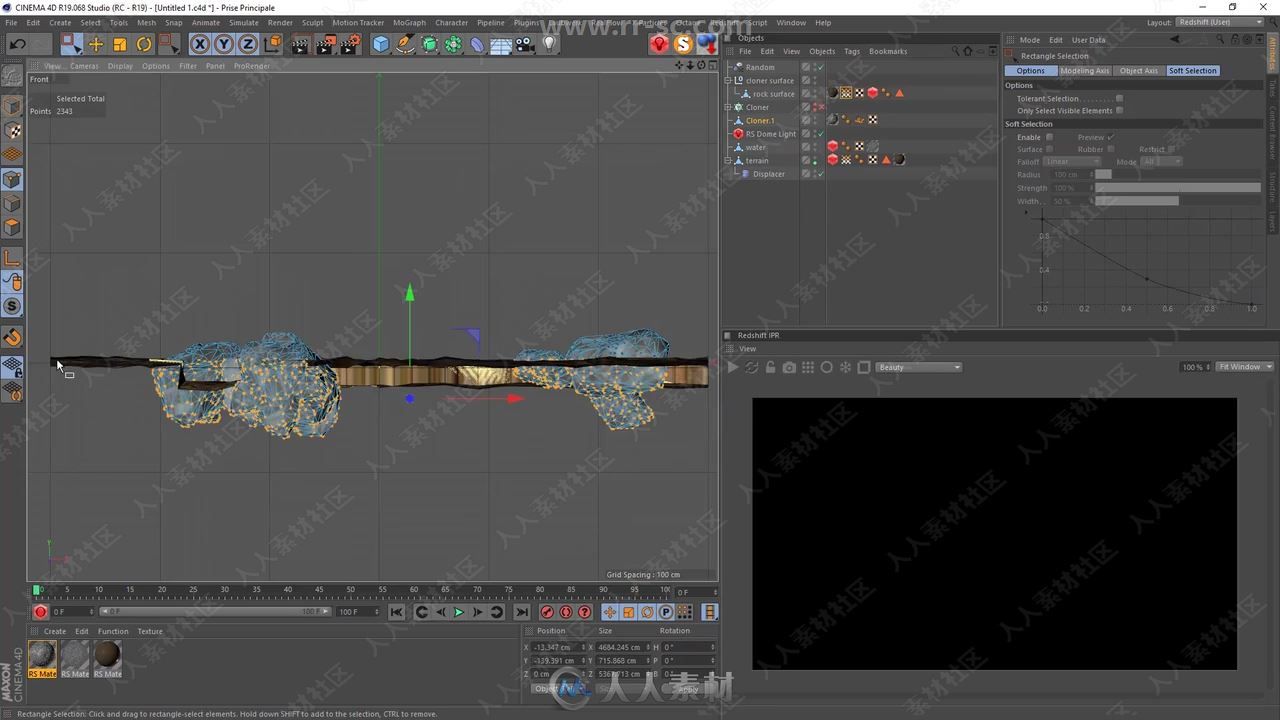The width and height of the screenshot is (1280, 720).
Task: Enable Points mode in left palette
Action: tap(12, 180)
